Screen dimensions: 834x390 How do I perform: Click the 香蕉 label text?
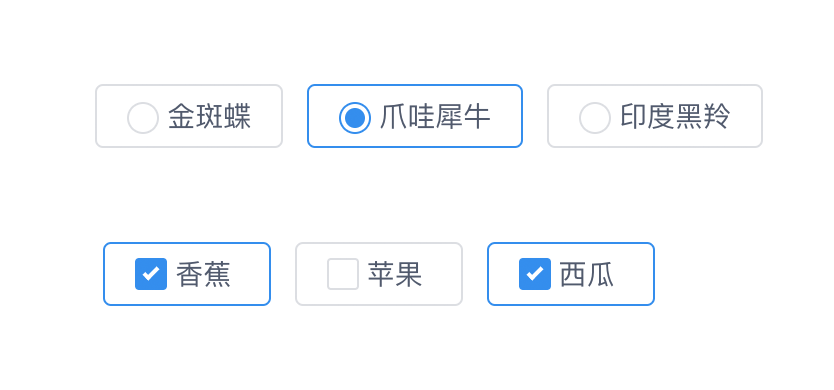203,275
